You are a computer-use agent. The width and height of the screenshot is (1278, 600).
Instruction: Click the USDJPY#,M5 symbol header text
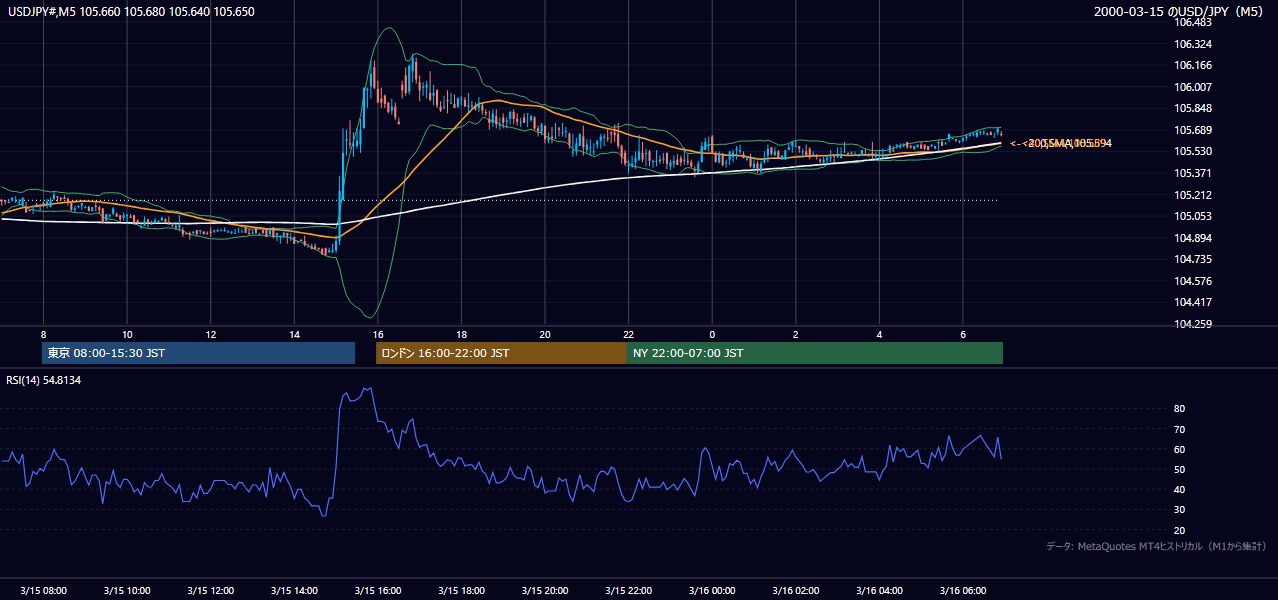coord(131,12)
